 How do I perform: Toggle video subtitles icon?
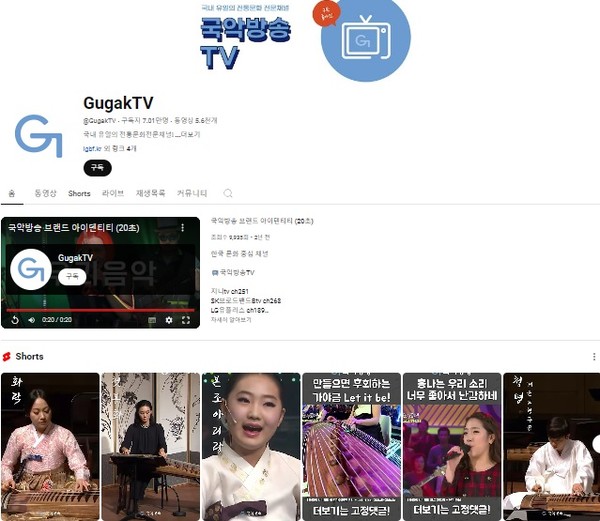[x=152, y=320]
